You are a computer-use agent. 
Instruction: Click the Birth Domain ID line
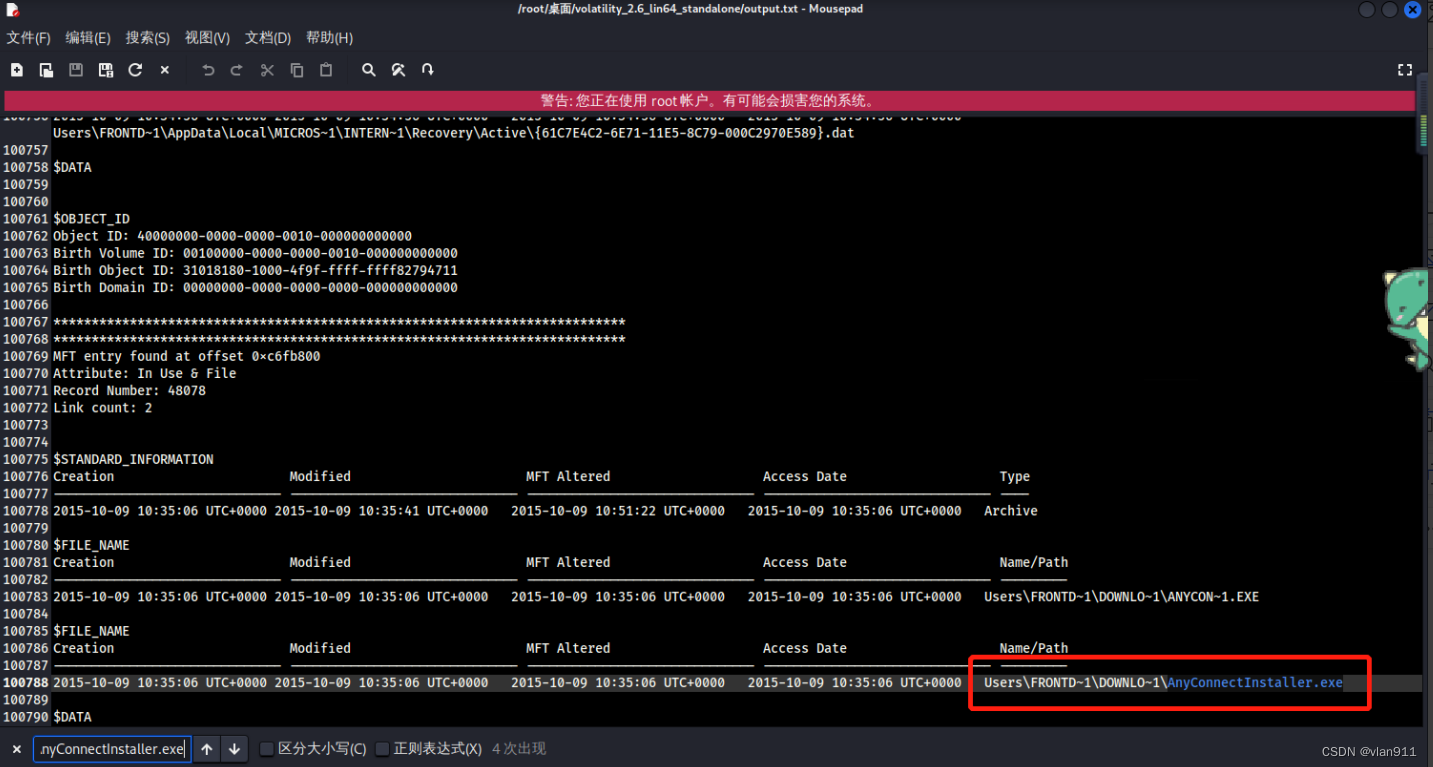pos(255,288)
